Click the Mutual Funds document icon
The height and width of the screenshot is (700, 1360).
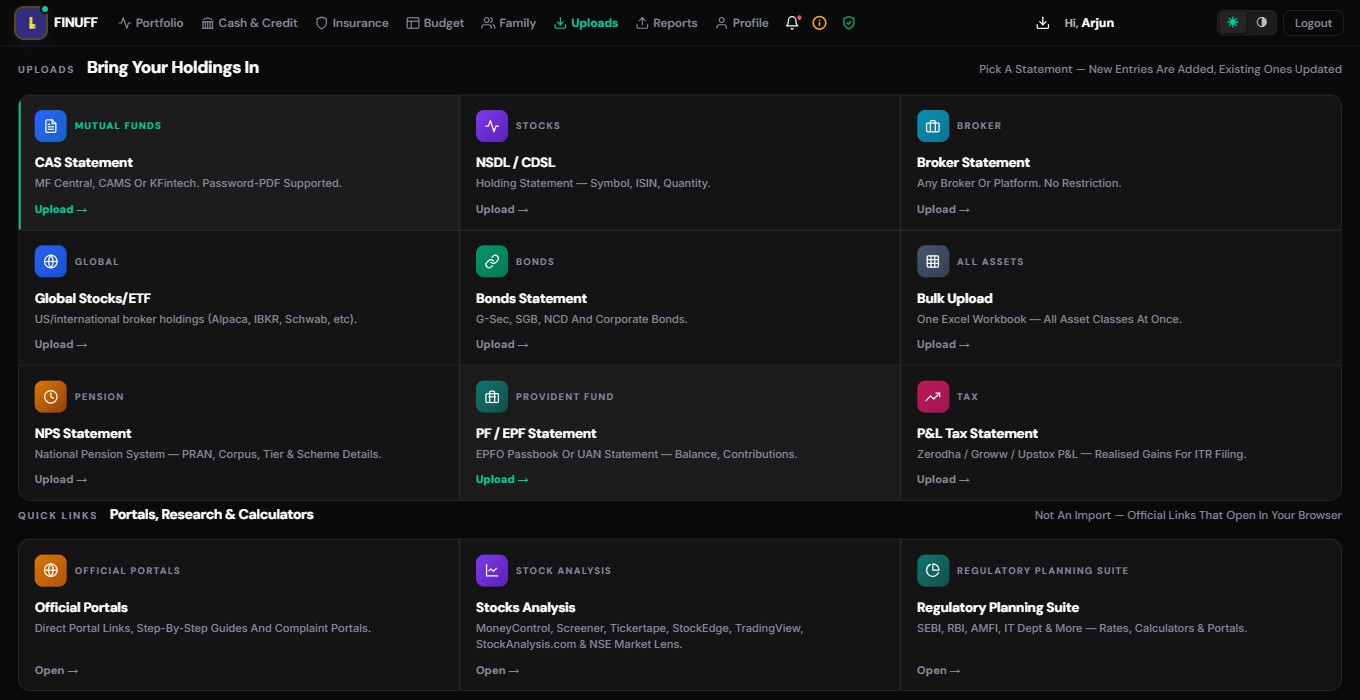coord(51,126)
